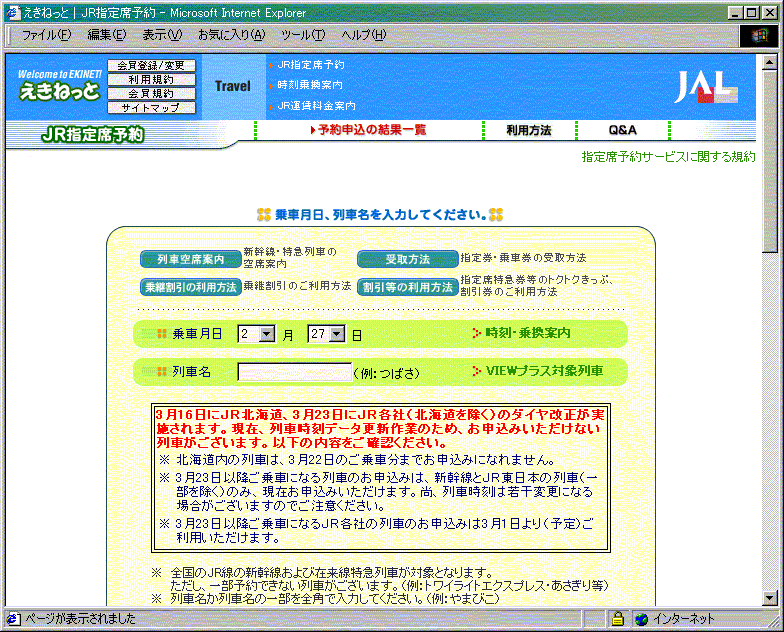Focus the 列車名 text input field
The width and height of the screenshot is (784, 632).
pyautogui.click(x=294, y=372)
